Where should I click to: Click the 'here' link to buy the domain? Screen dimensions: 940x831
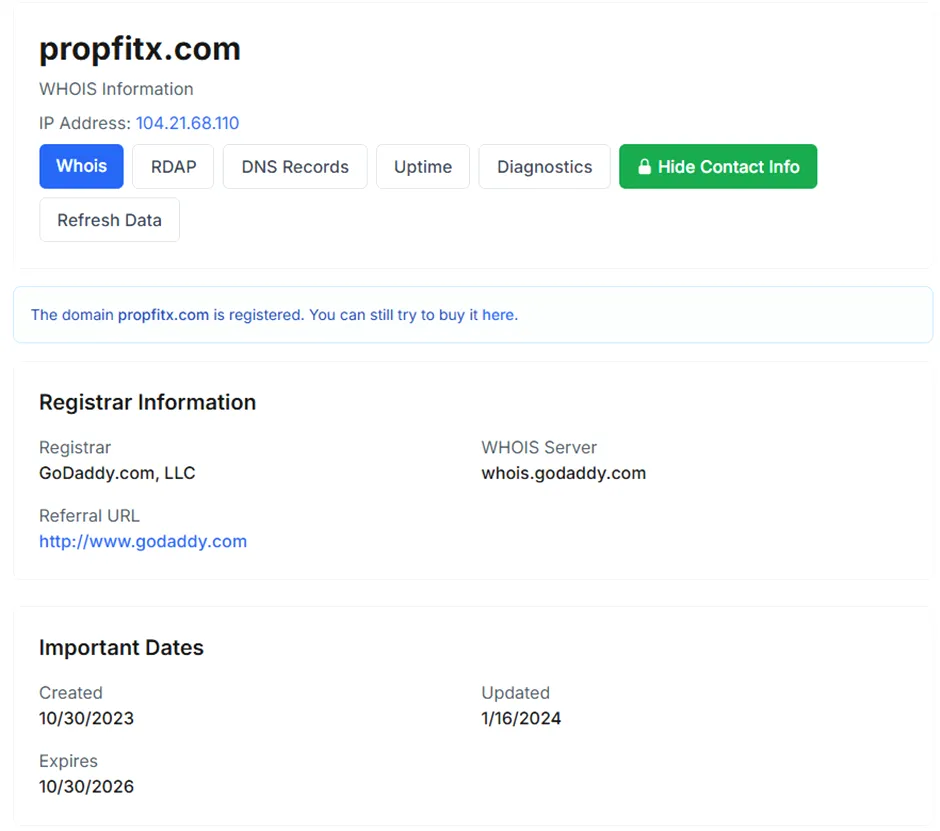pyautogui.click(x=498, y=315)
